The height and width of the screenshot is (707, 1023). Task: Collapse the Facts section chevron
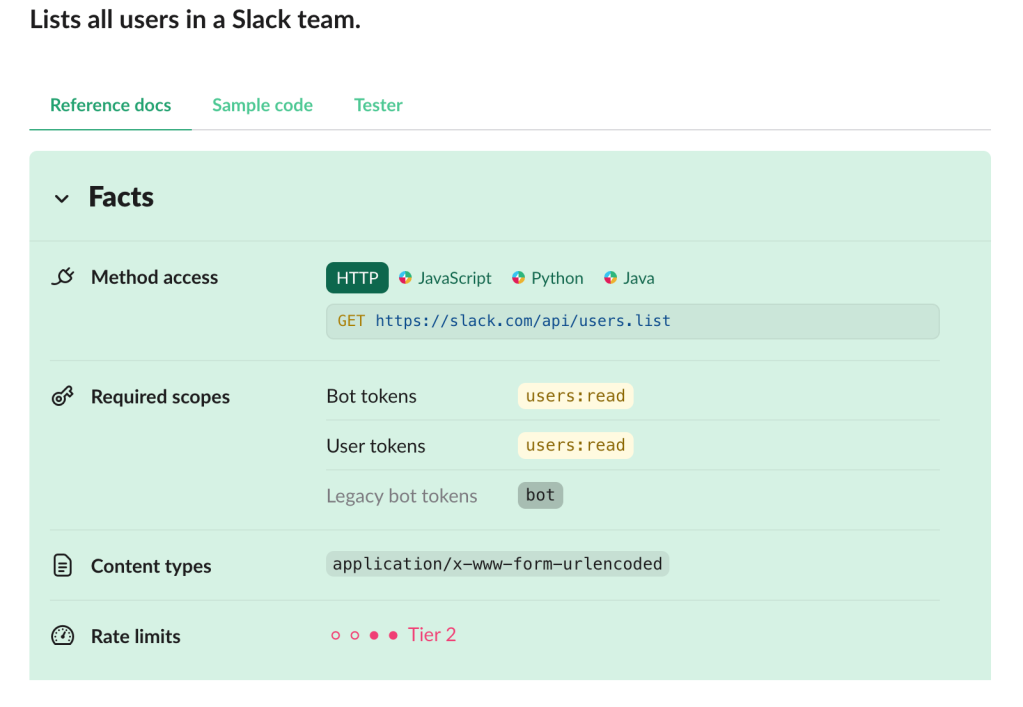coord(62,198)
